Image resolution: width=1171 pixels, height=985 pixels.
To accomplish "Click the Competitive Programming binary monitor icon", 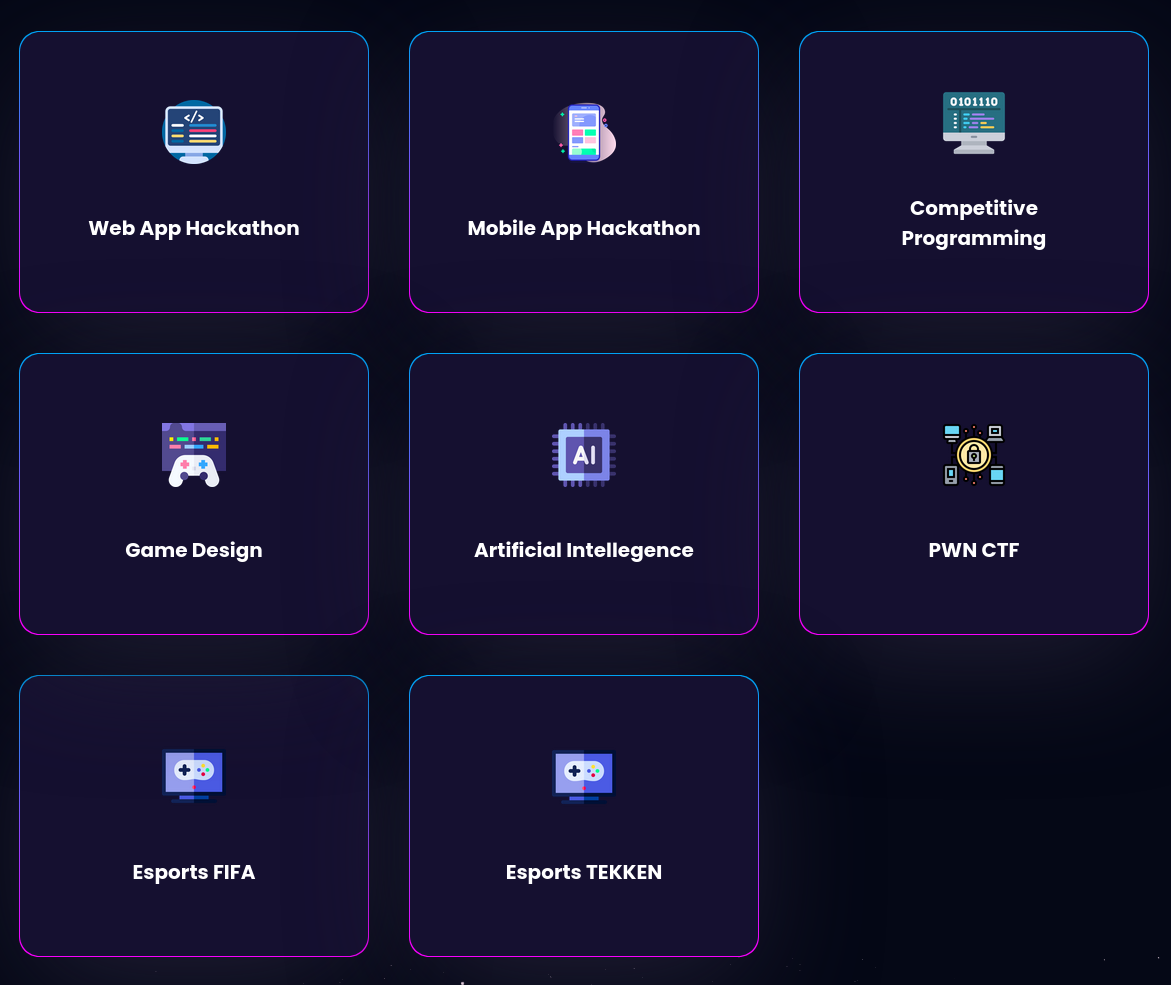I will [x=974, y=123].
